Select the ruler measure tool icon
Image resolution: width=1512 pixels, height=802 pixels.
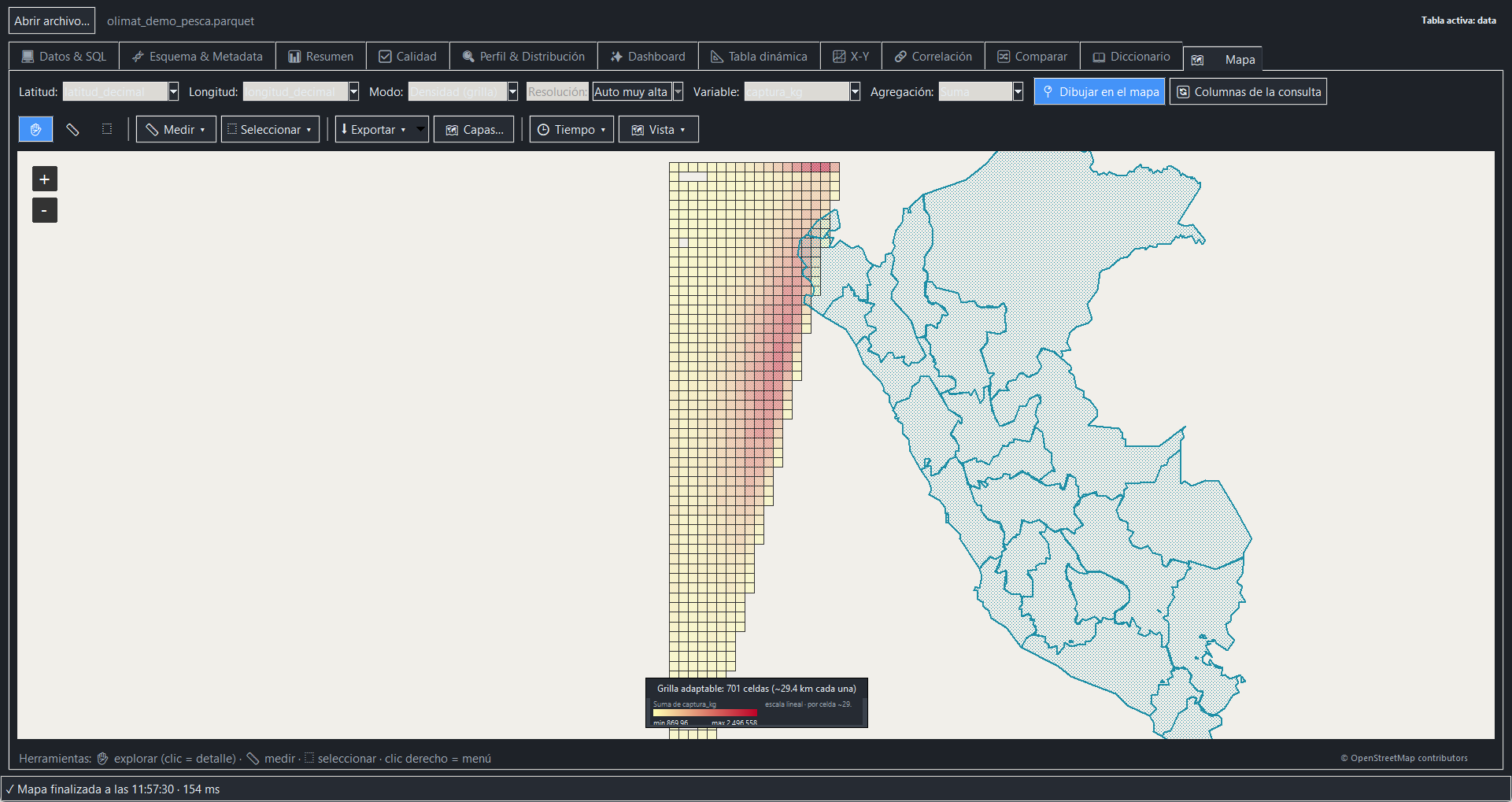(x=72, y=129)
